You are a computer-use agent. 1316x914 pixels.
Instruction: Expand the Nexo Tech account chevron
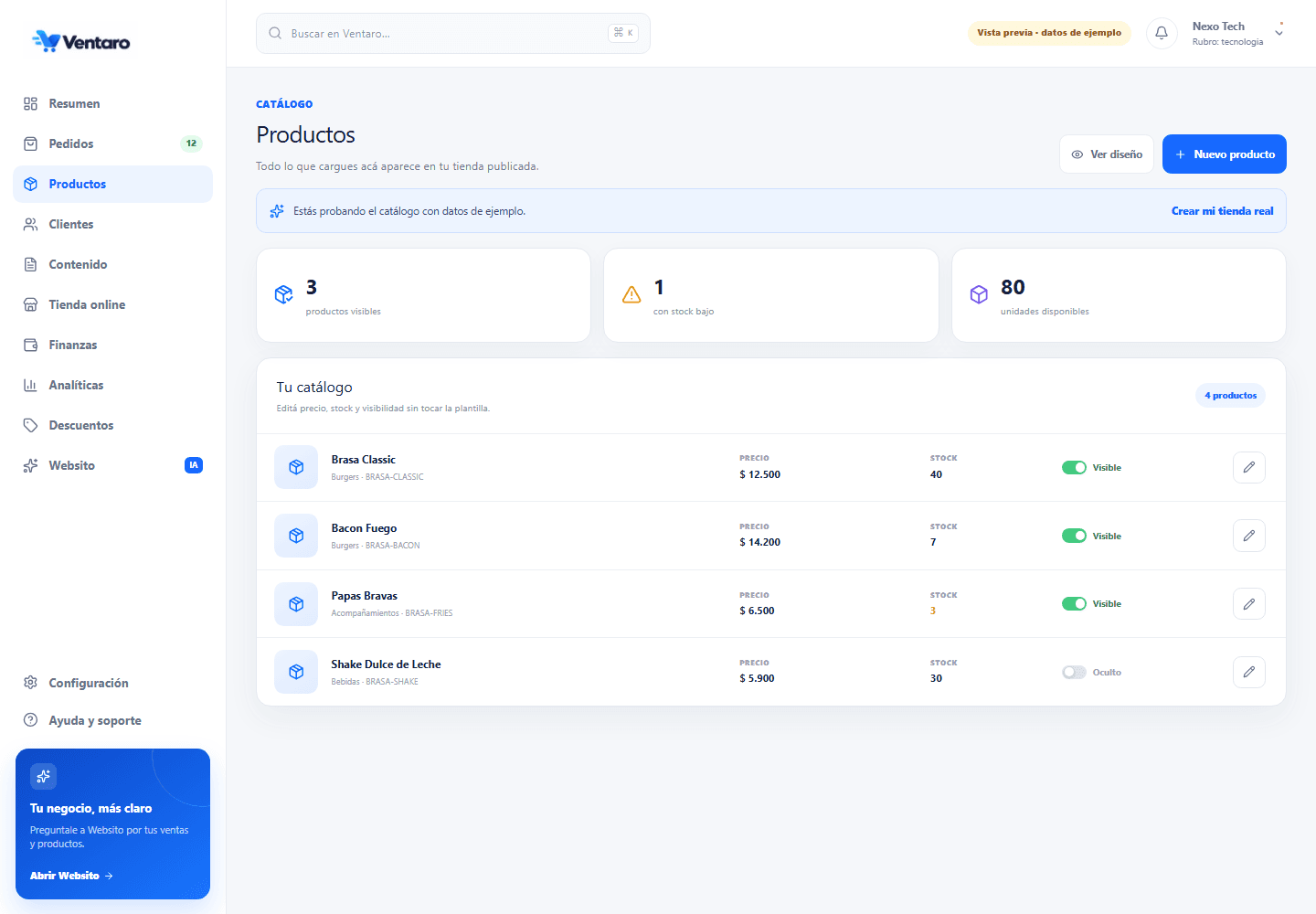click(x=1279, y=32)
